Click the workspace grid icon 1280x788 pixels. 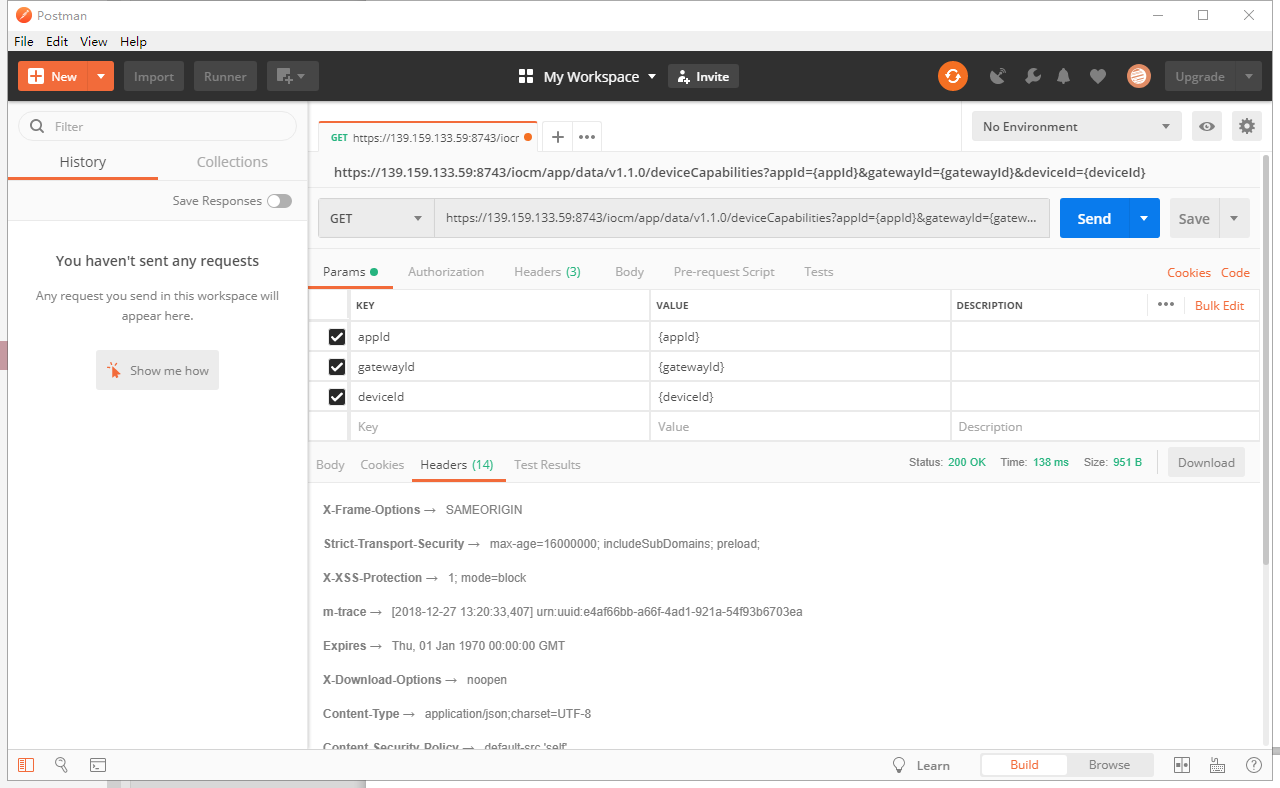click(x=526, y=77)
